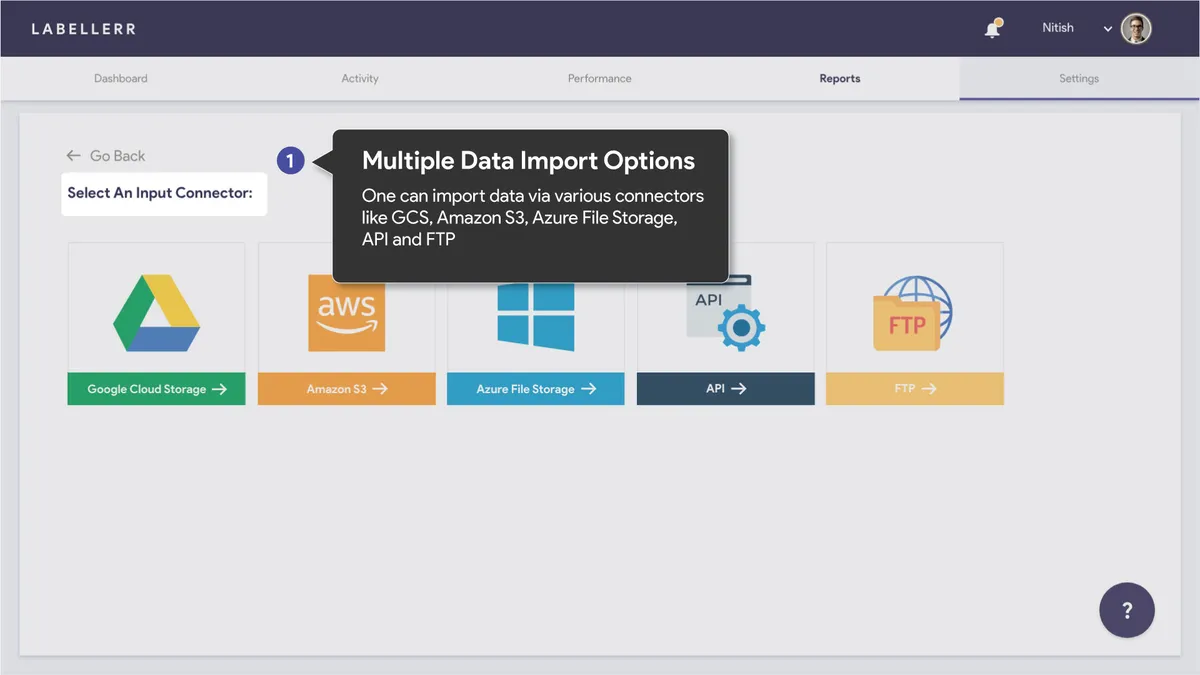Expand the Nitish account dropdown chevron

click(x=1108, y=29)
